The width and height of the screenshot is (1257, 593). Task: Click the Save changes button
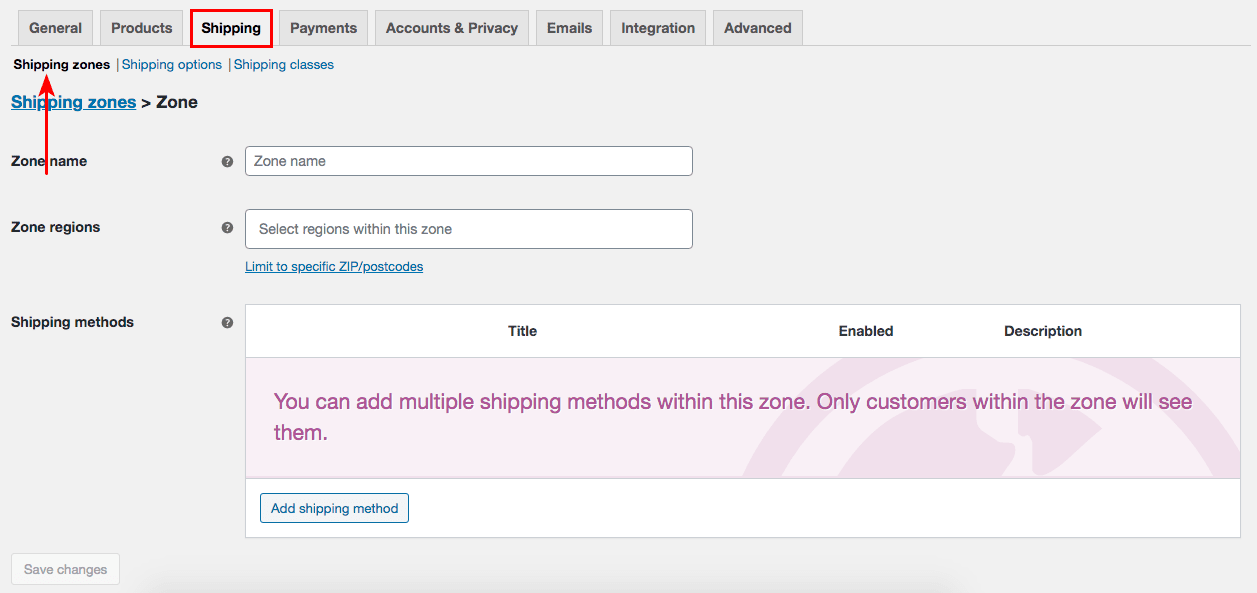[x=65, y=569]
